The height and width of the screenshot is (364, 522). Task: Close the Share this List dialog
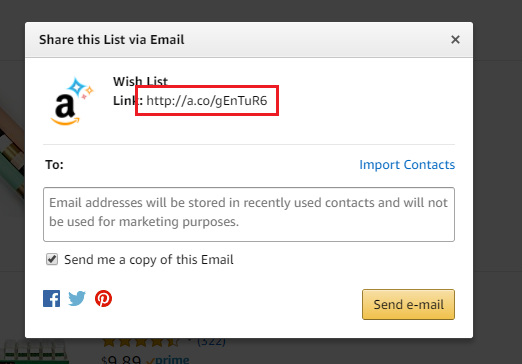click(x=455, y=40)
